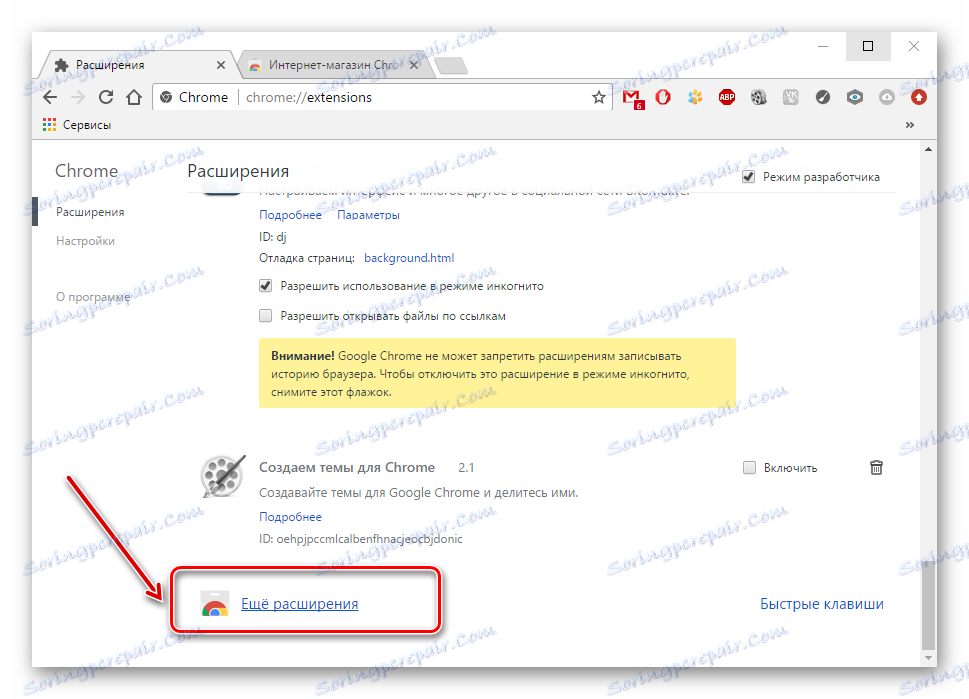The width and height of the screenshot is (969, 699).
Task: Open the Быстрые клавиши link
Action: [x=822, y=604]
